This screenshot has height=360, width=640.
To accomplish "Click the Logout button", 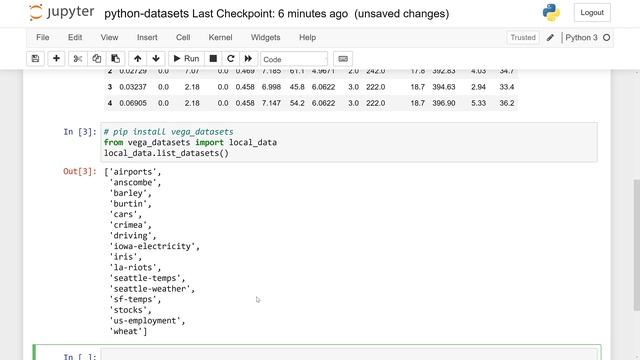I will click(592, 13).
